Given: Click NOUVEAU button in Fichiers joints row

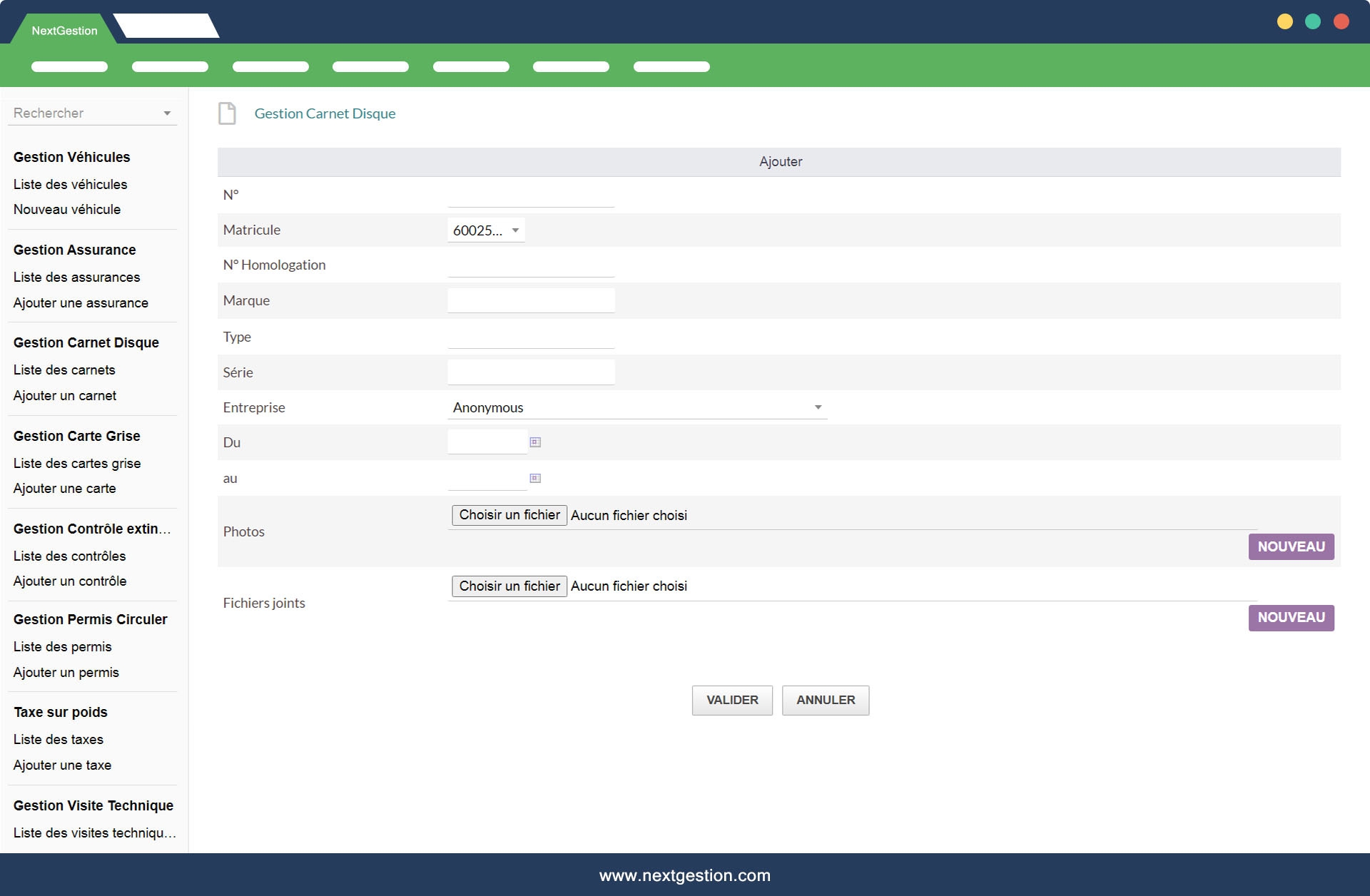Looking at the screenshot, I should click(1291, 617).
